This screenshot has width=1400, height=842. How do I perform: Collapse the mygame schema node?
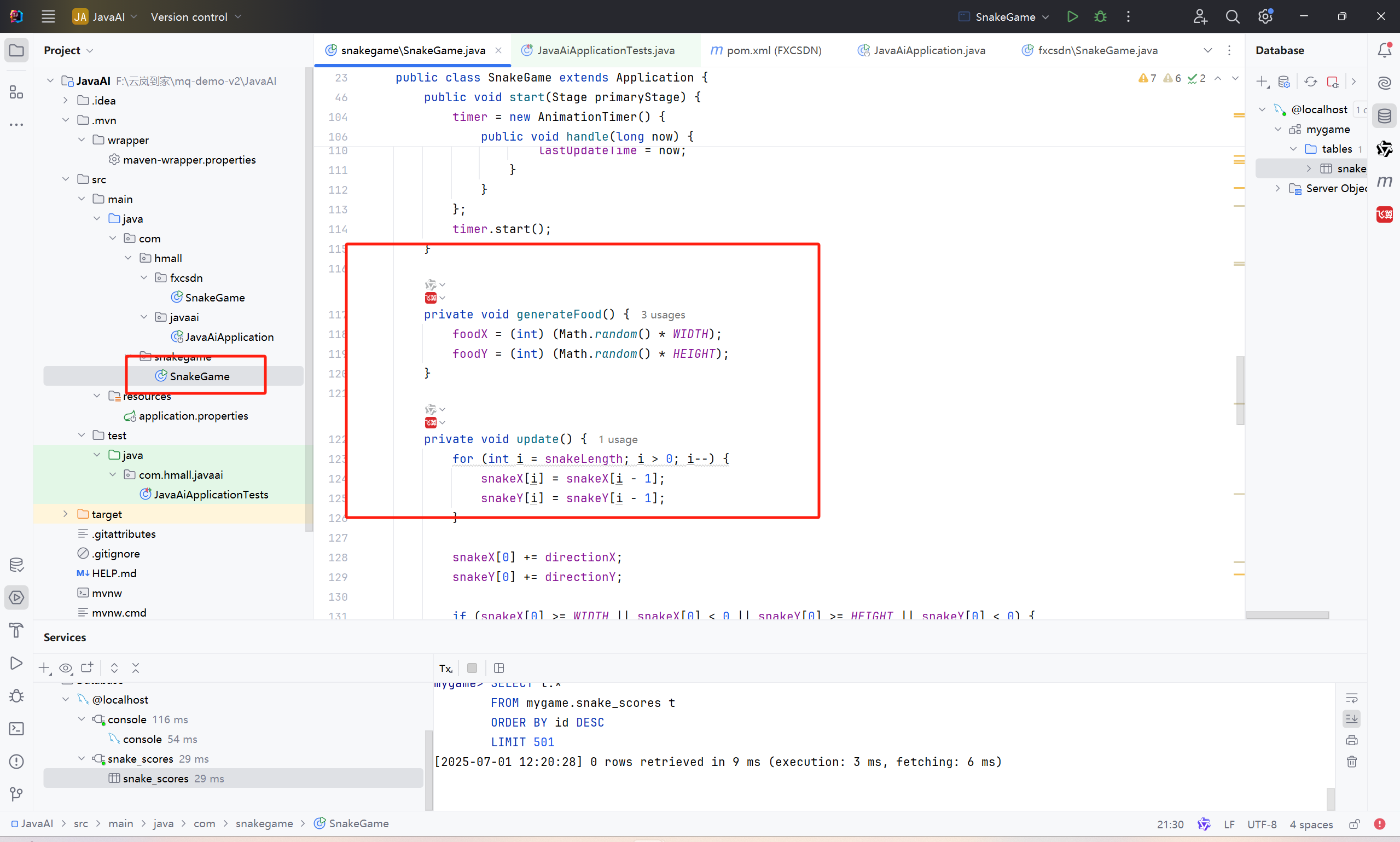[1277, 129]
